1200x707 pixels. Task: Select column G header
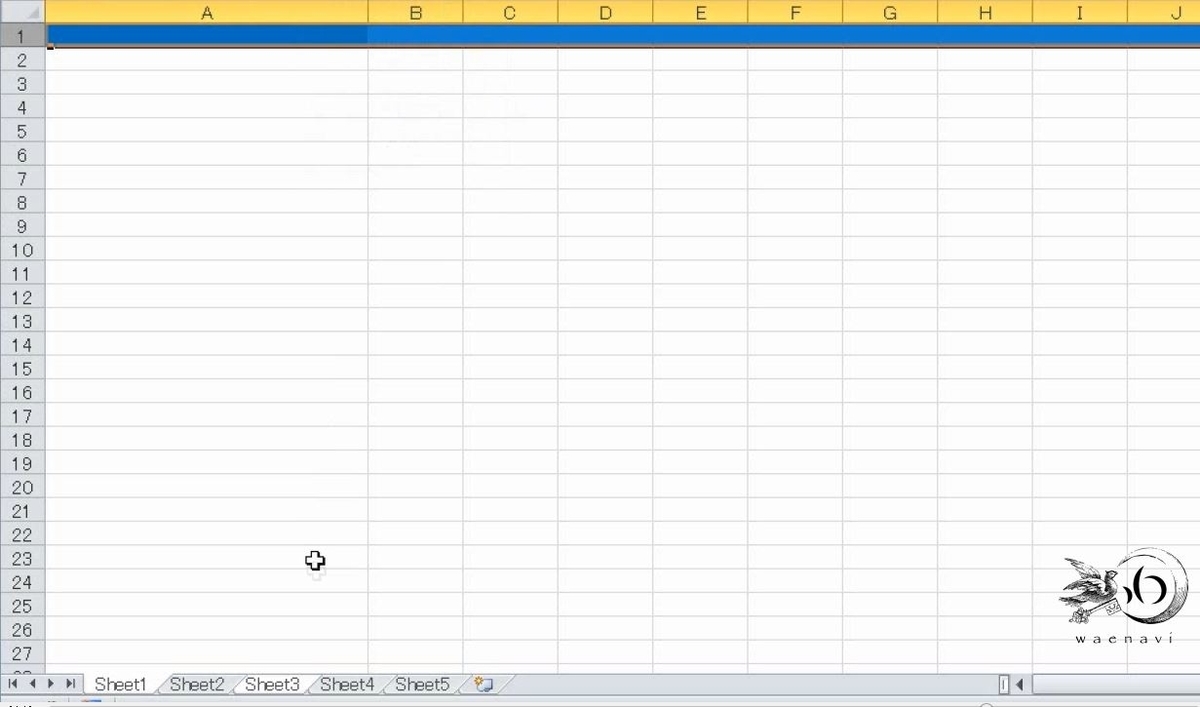890,12
